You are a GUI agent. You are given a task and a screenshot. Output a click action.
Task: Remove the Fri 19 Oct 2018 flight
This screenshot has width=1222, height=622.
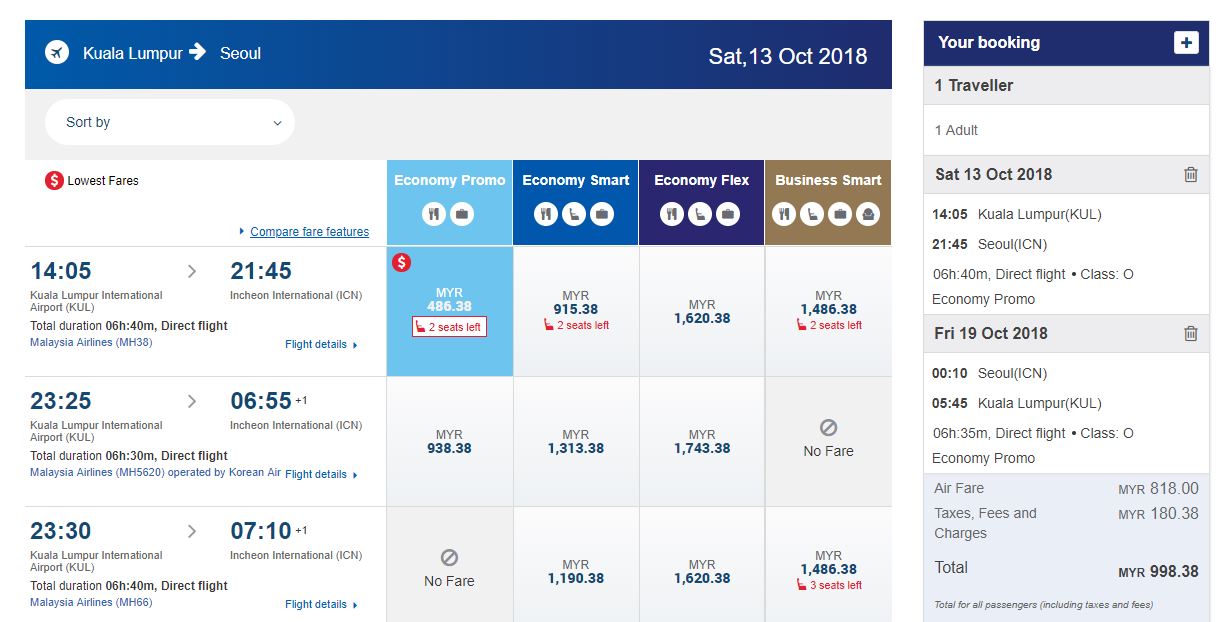[1190, 334]
